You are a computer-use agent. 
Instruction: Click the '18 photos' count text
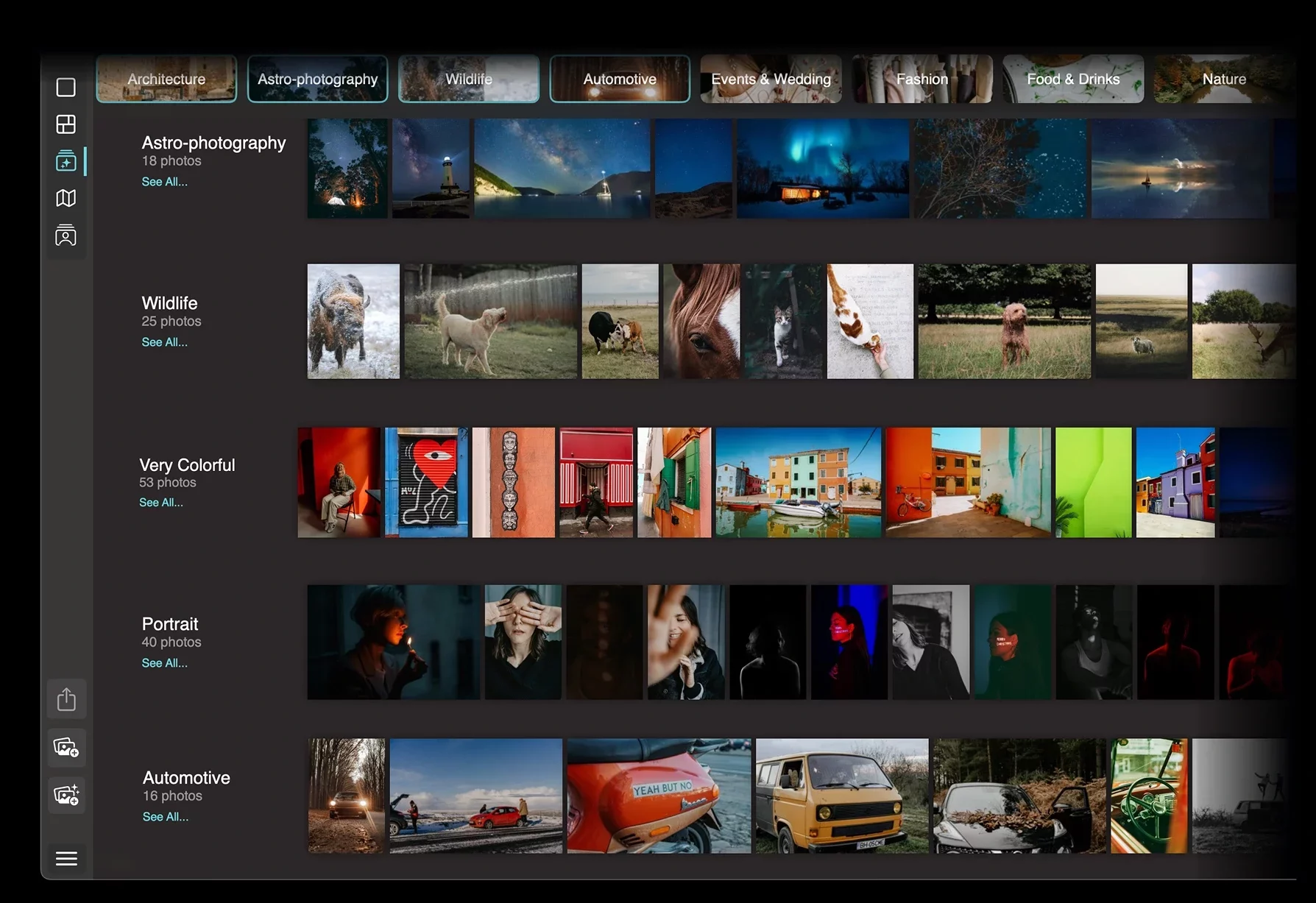click(x=171, y=161)
